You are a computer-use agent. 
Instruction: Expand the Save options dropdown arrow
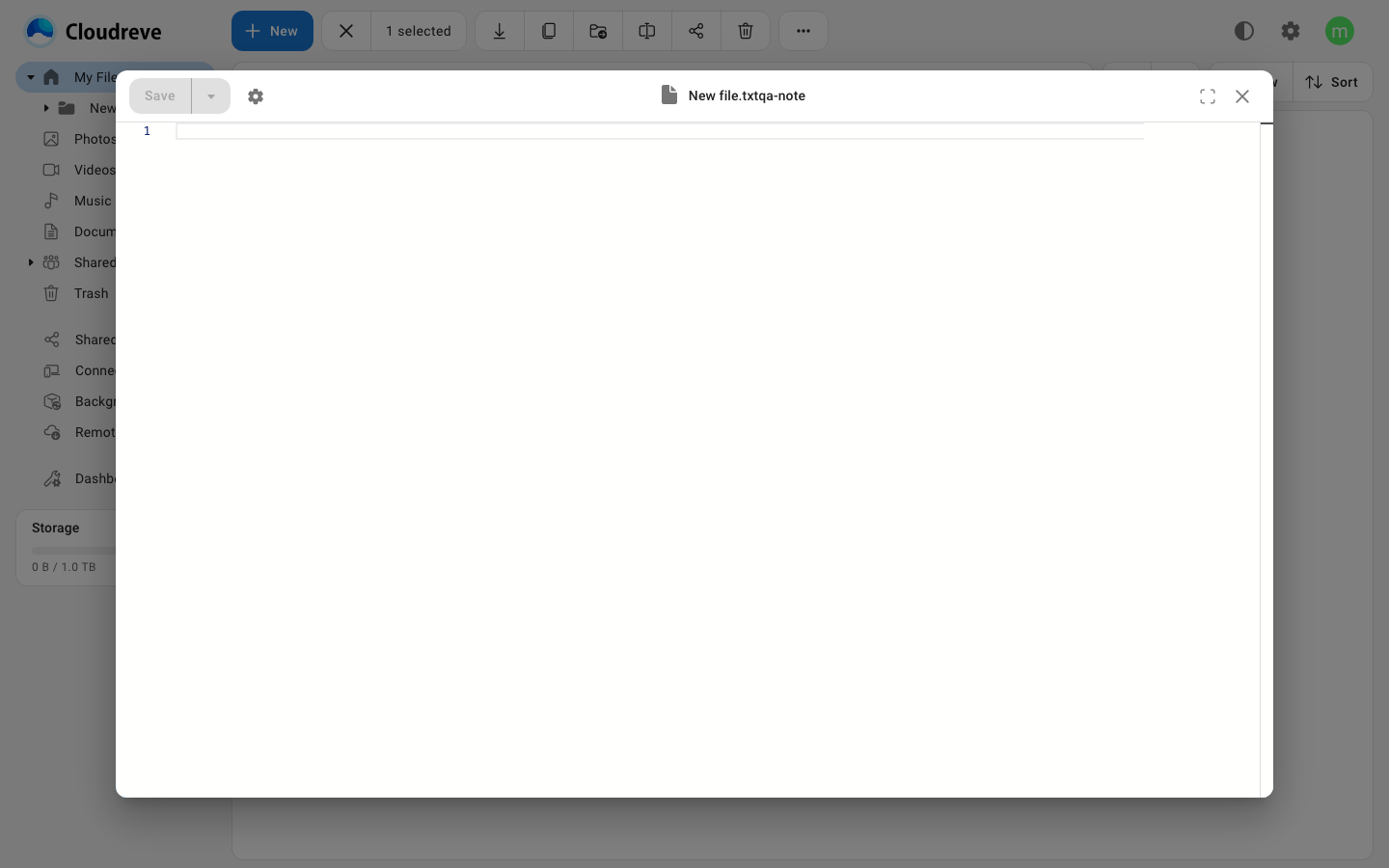tap(211, 96)
